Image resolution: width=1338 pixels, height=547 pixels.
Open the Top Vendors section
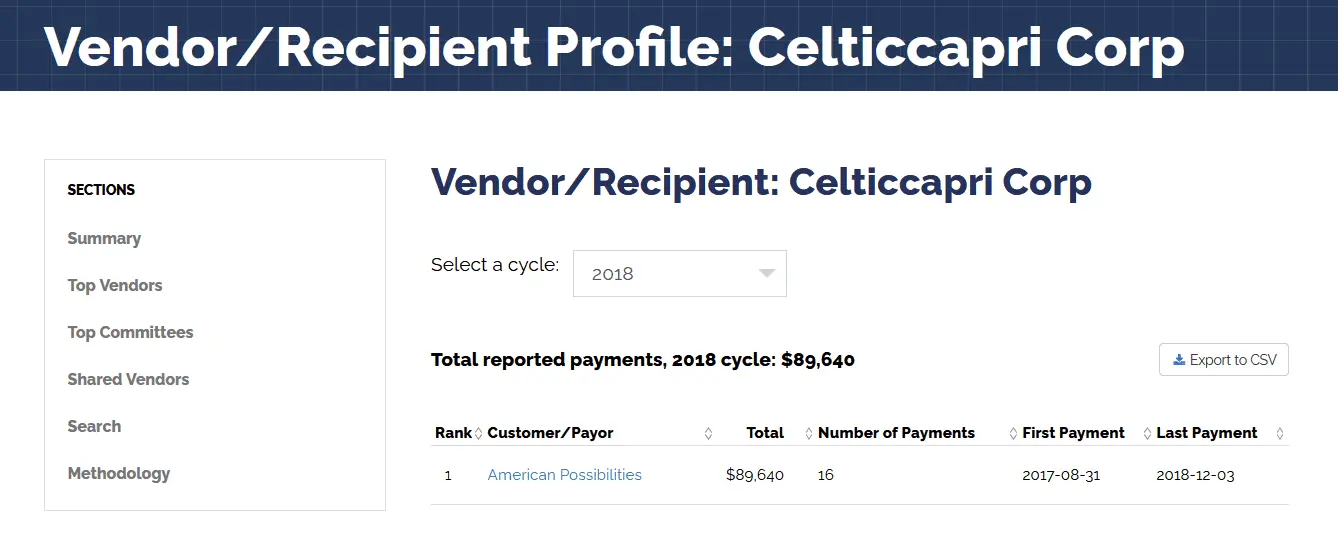(115, 285)
